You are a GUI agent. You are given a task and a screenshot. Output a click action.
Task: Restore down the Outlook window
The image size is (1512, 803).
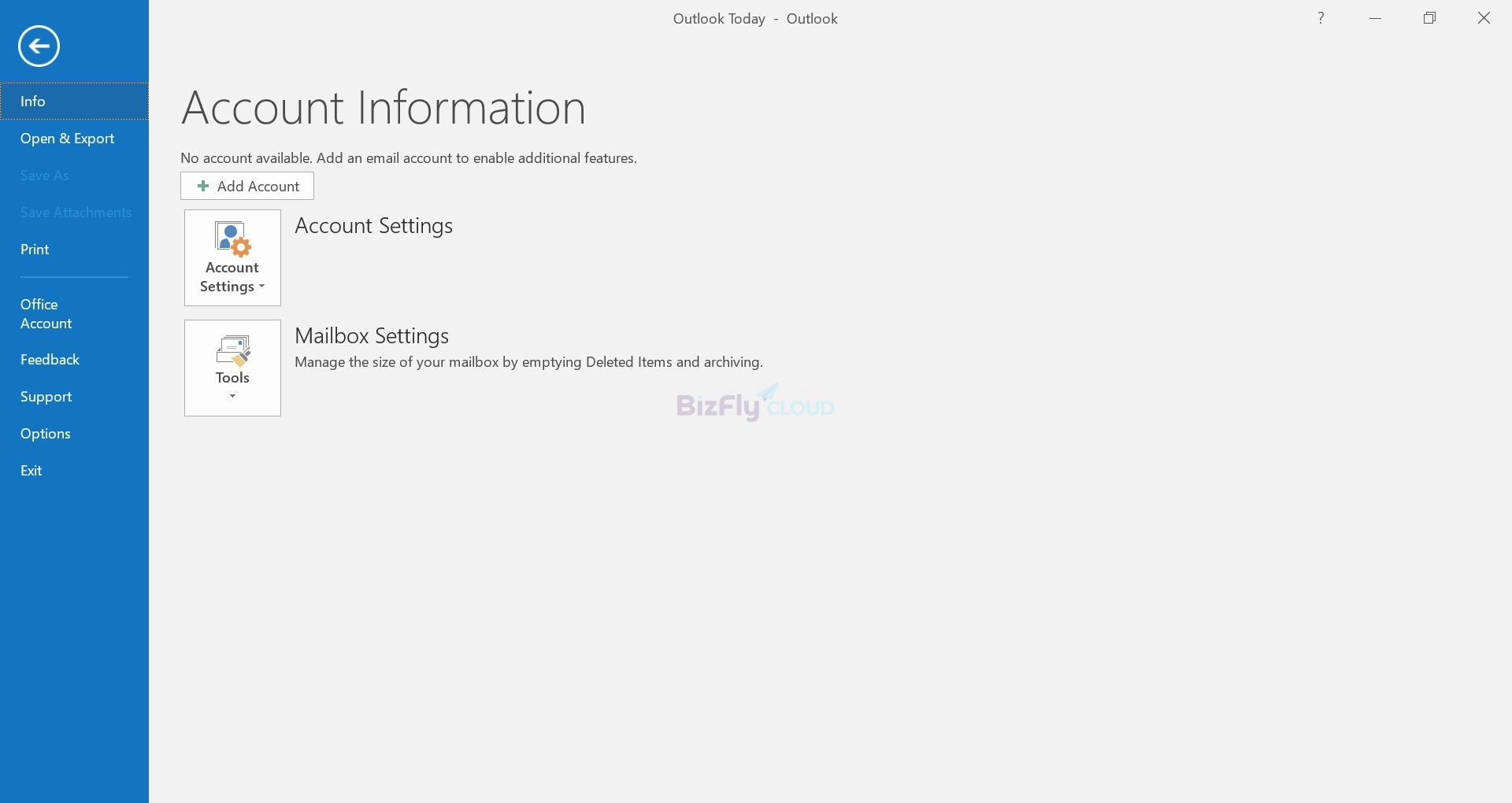click(x=1430, y=18)
